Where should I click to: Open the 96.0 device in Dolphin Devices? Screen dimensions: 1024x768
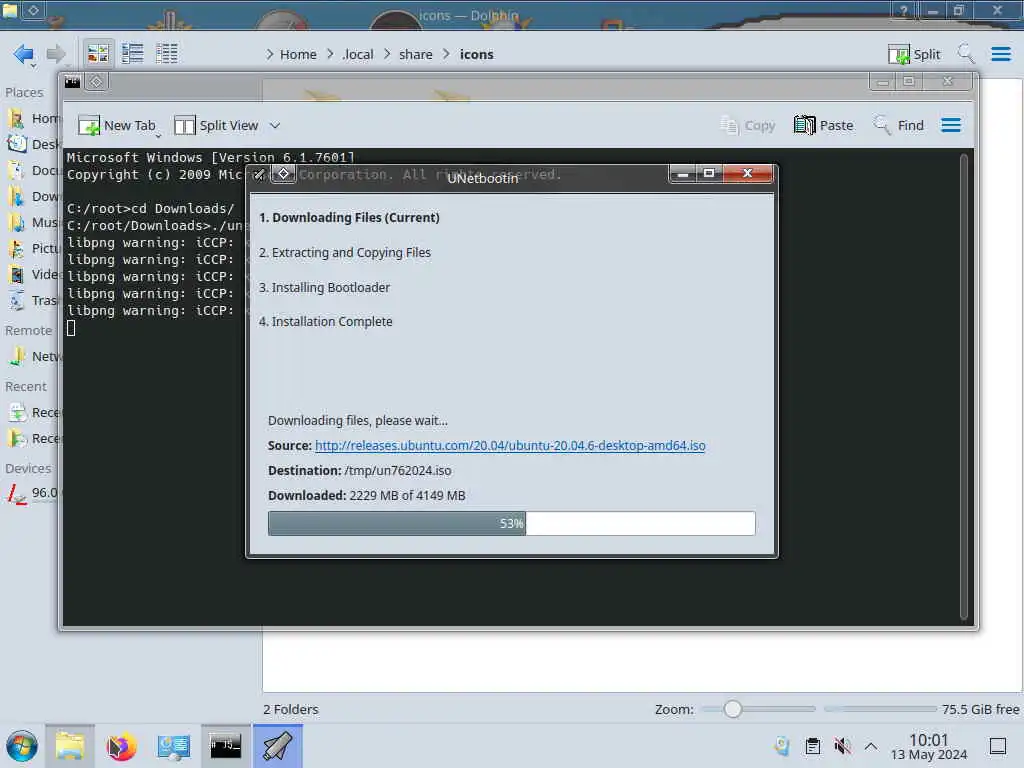point(33,493)
